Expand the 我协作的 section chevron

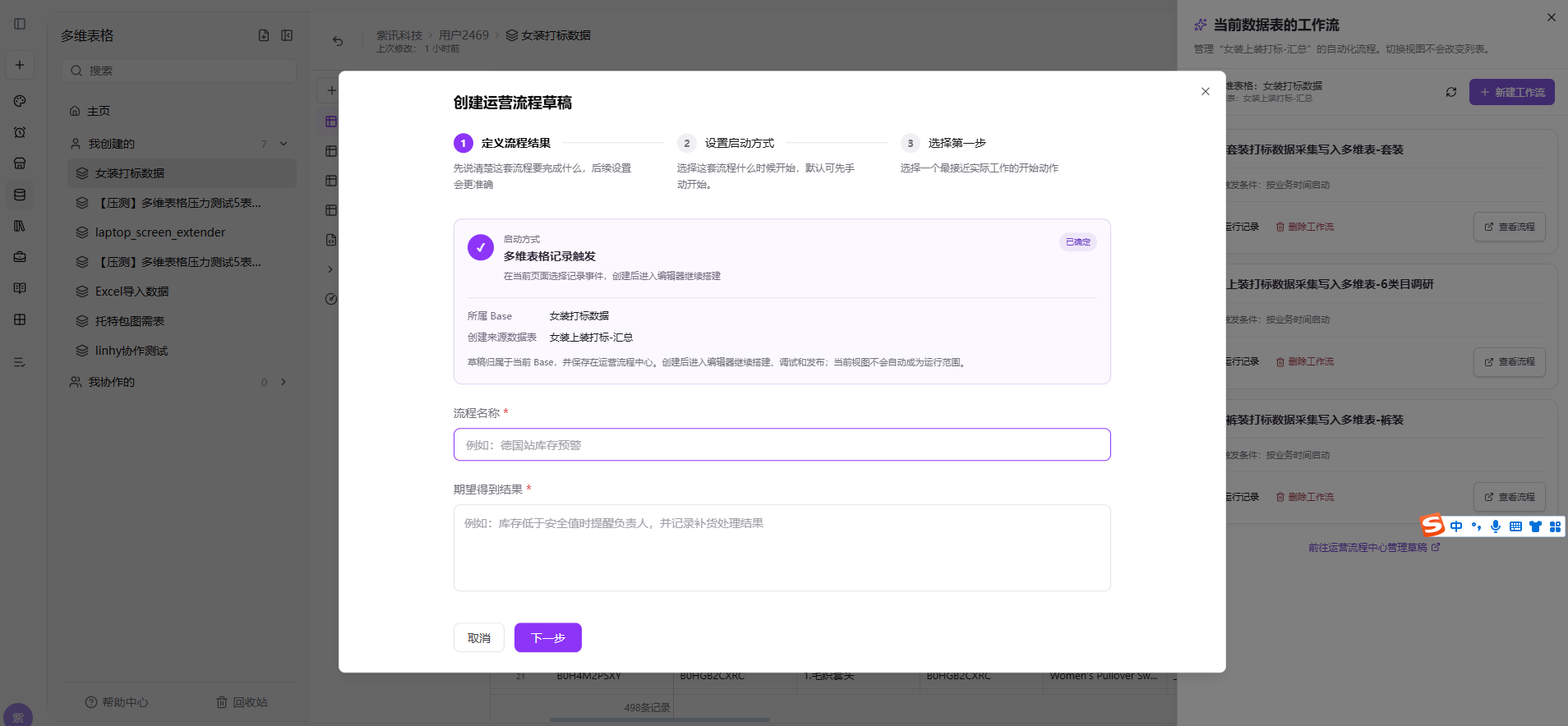[x=284, y=382]
